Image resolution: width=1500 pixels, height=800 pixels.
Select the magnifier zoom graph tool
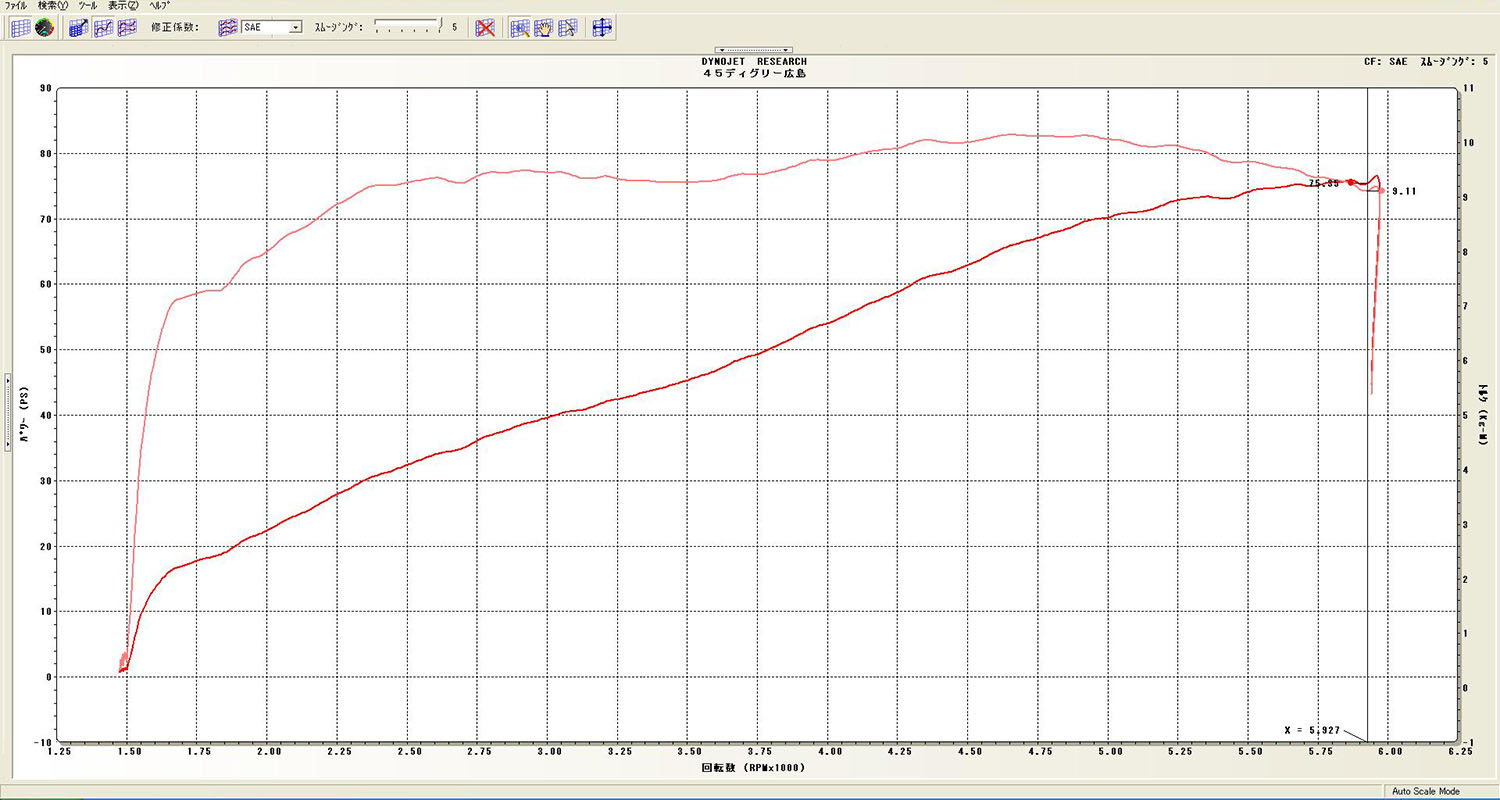(520, 27)
